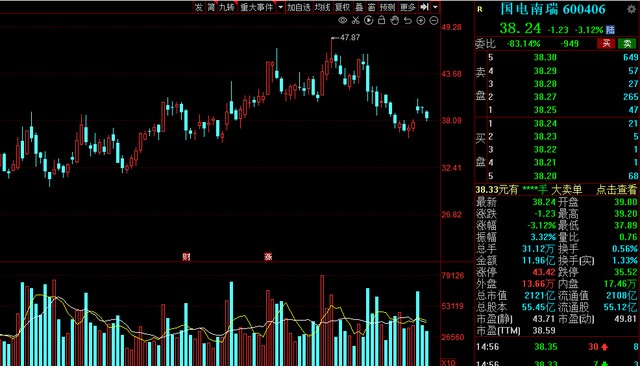This screenshot has width=640, height=366.
Task: Click the 跌停 price 35.52
Action: [x=625, y=272]
